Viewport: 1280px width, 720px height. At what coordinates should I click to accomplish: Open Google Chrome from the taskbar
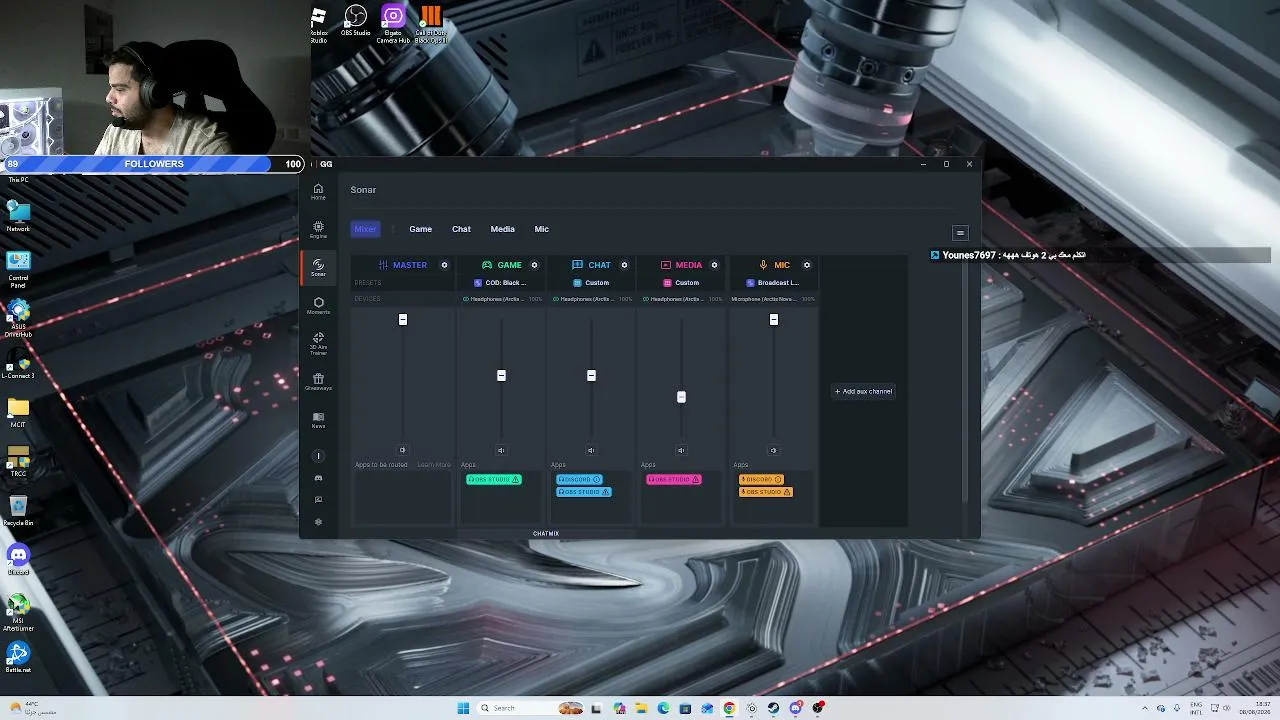[729, 708]
